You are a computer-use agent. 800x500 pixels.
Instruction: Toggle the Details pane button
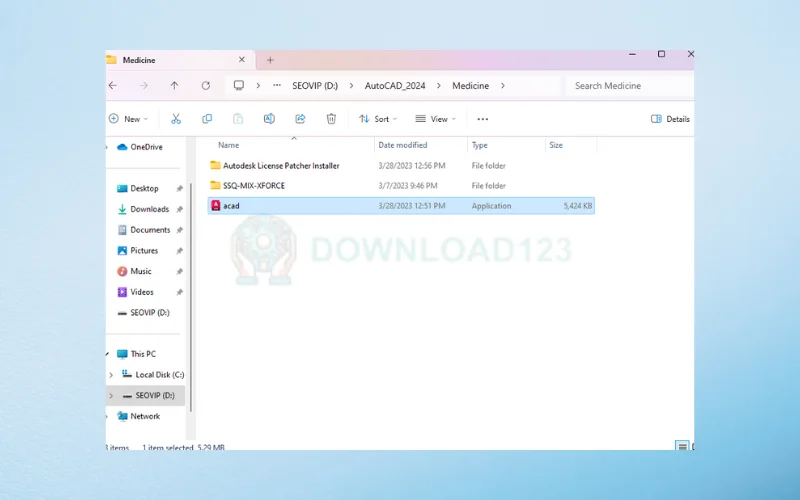(670, 119)
